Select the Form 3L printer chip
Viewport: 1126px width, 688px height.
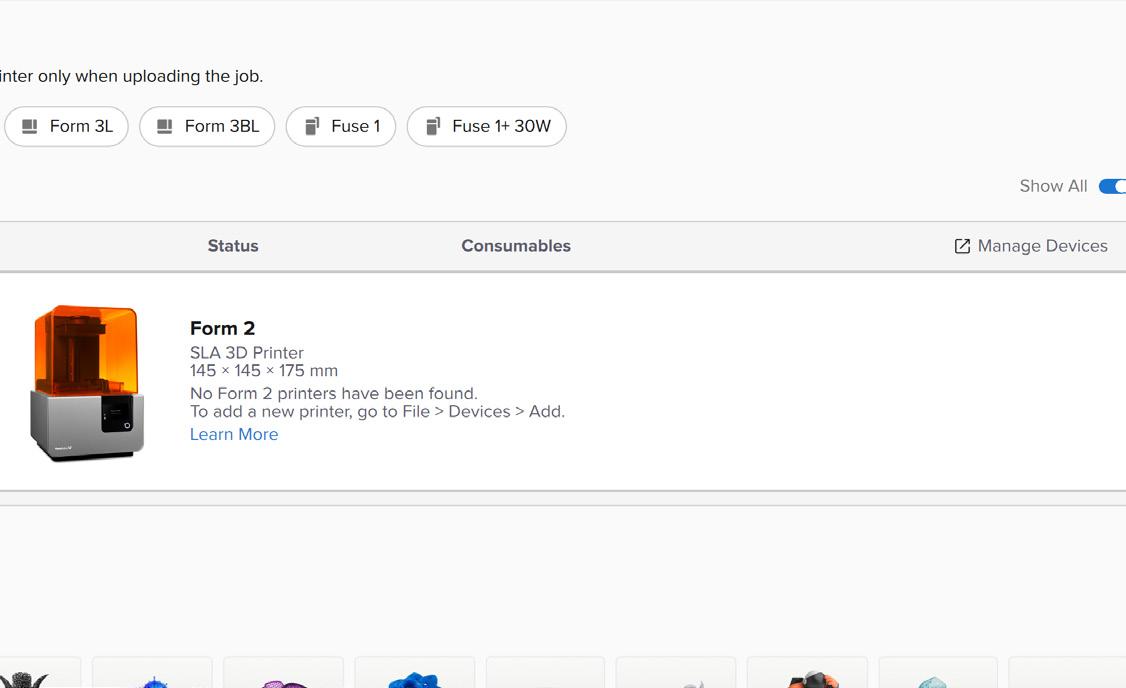pos(66,126)
